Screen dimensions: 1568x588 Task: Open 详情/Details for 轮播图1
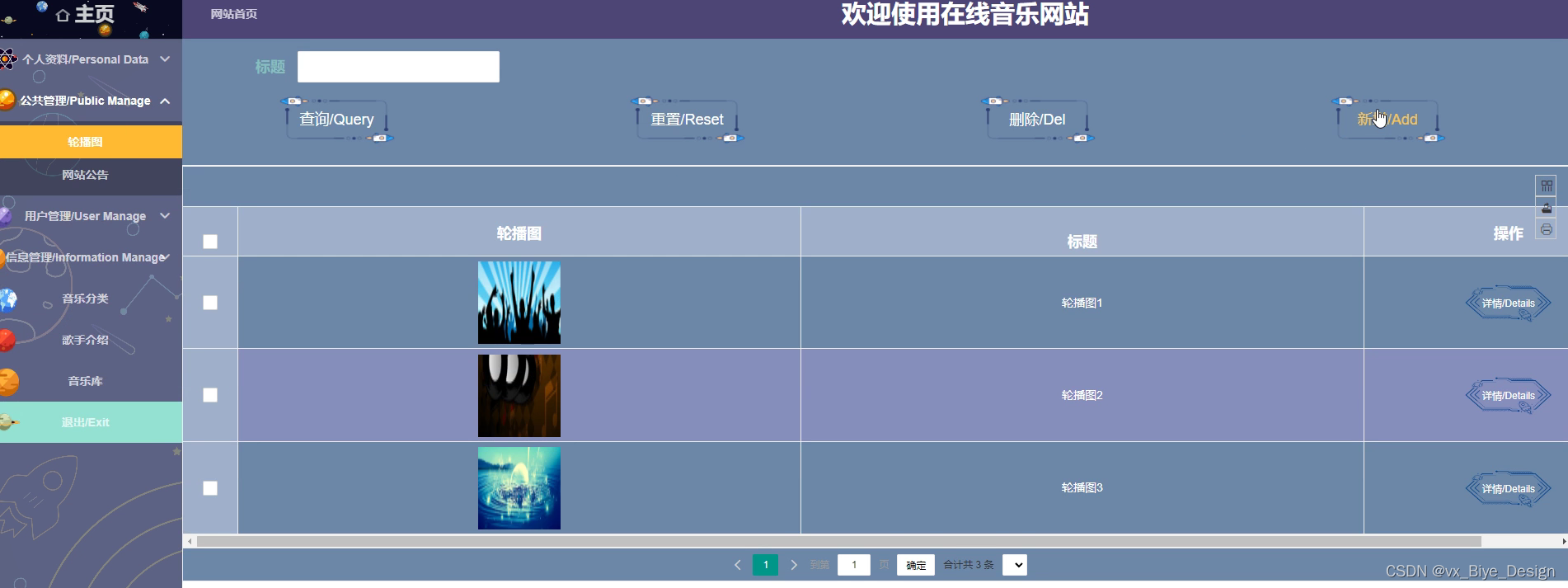click(1509, 303)
